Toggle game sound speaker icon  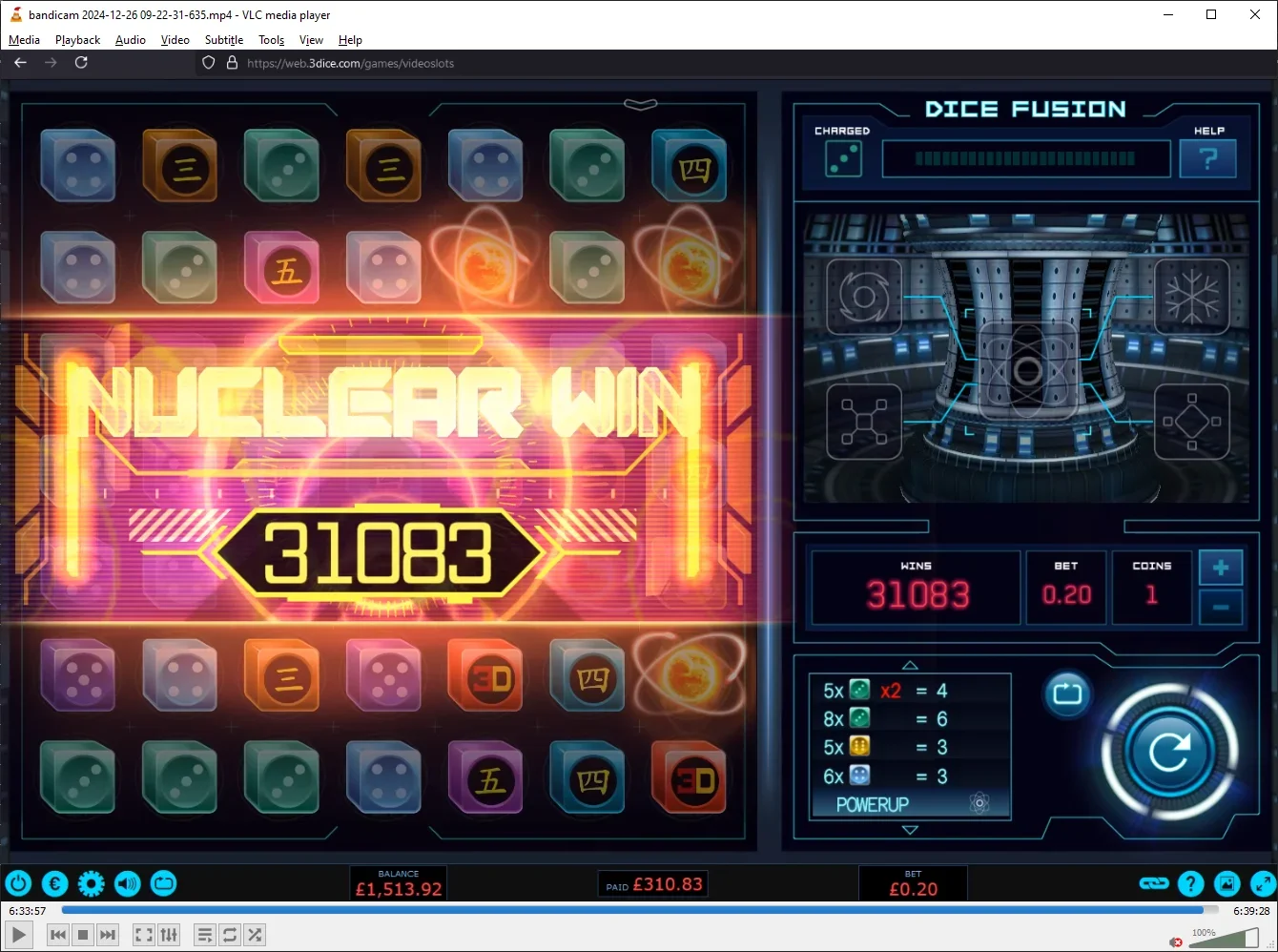[x=128, y=884]
